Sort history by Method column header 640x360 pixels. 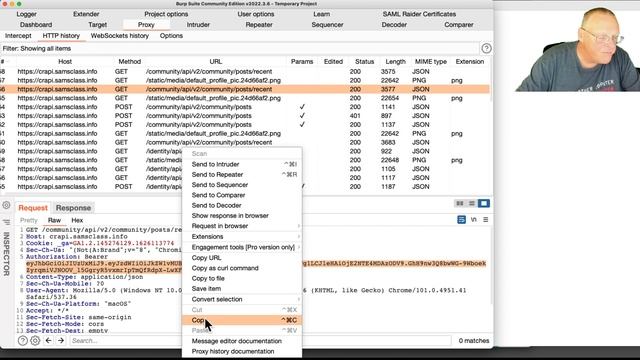(x=129, y=62)
